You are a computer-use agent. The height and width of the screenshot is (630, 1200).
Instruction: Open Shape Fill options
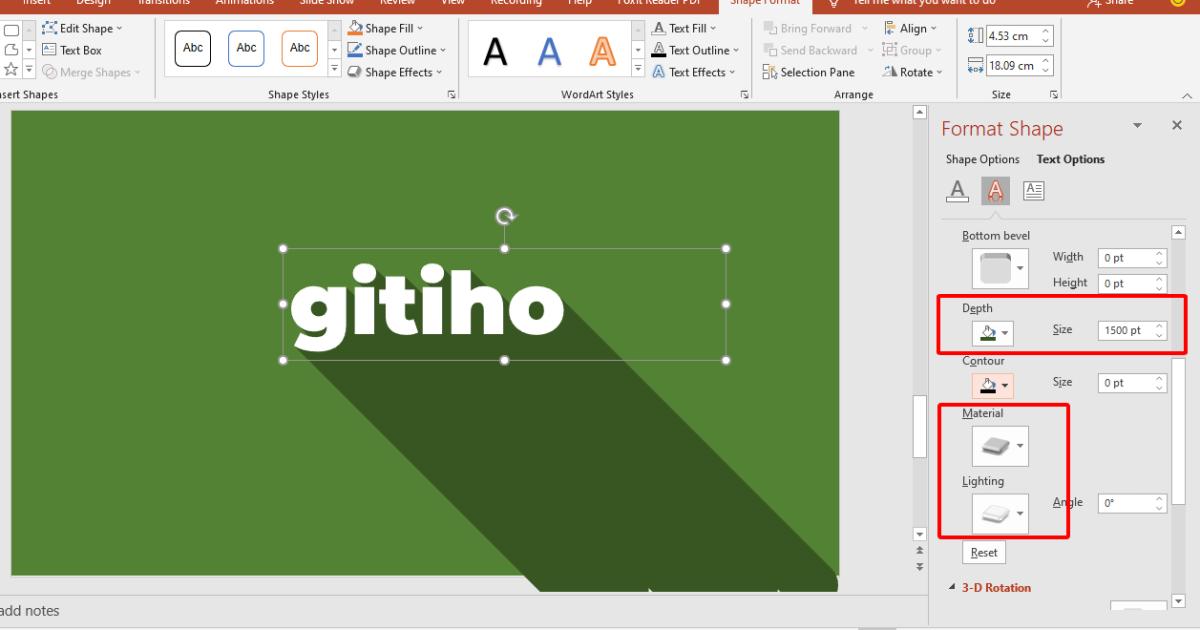386,28
